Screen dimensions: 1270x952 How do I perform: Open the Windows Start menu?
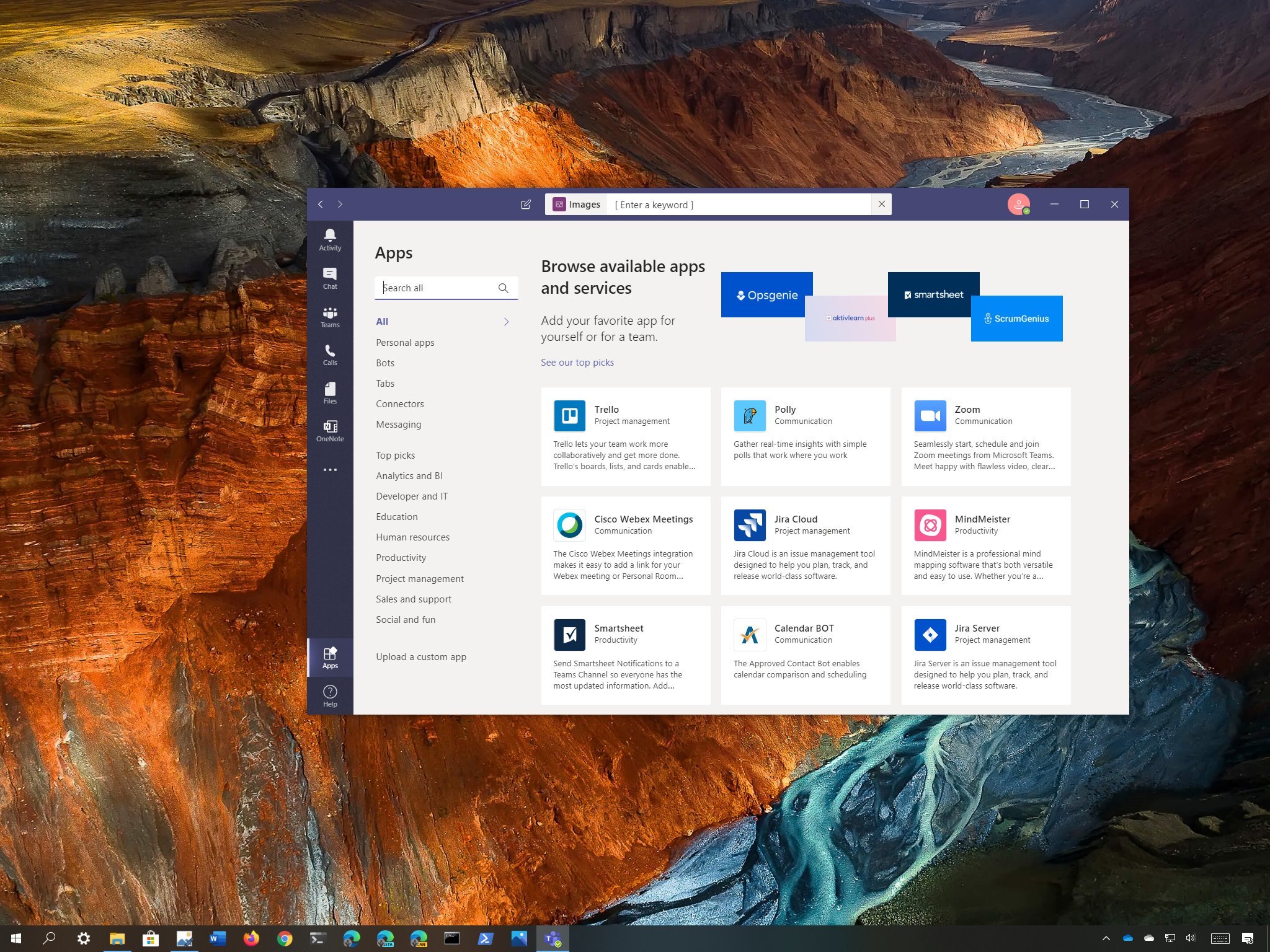(16, 938)
